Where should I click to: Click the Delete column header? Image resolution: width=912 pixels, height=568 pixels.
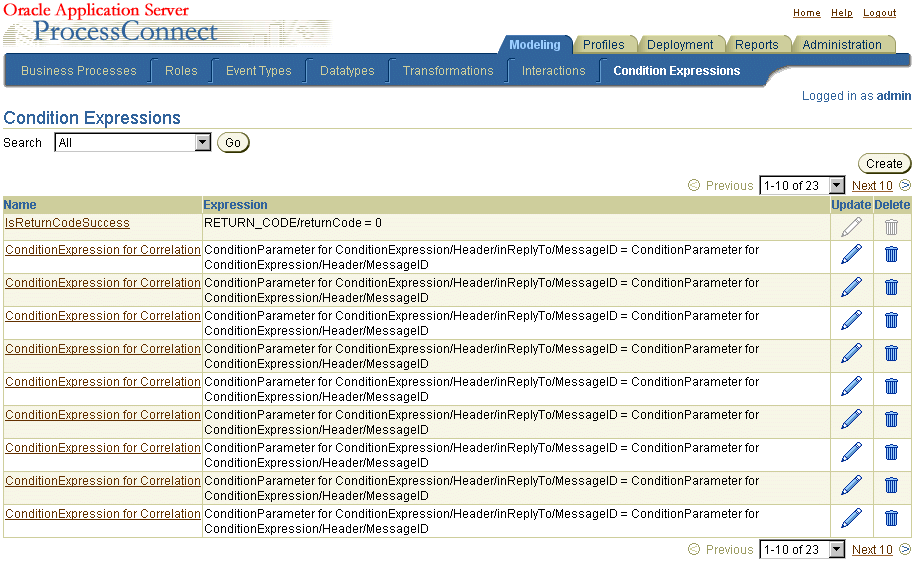(892, 205)
